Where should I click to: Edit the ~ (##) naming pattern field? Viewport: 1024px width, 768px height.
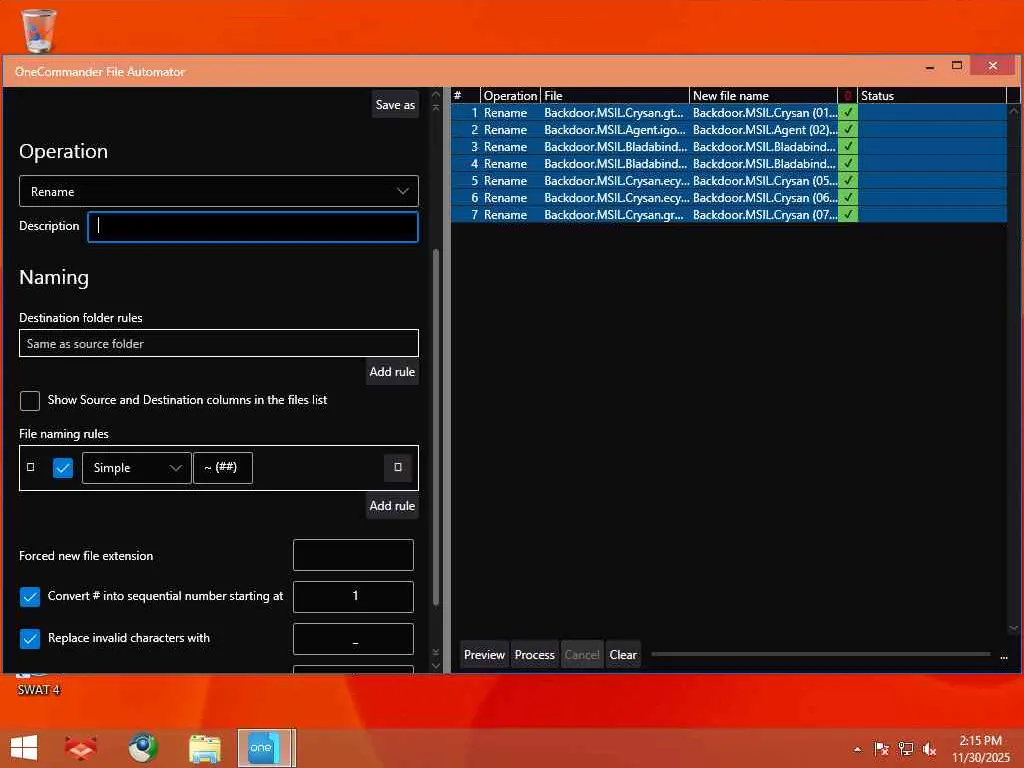pos(223,468)
